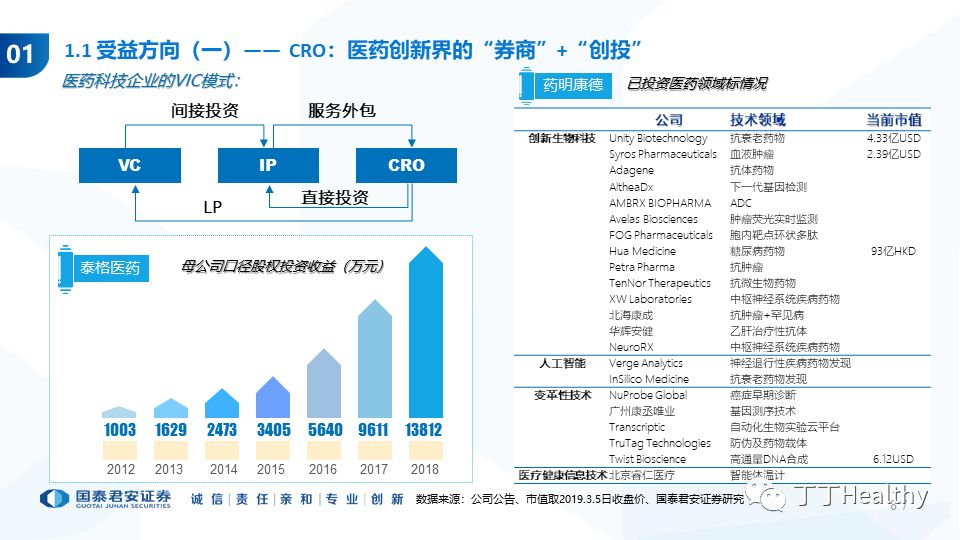The image size is (960, 540).
Task: Click the 当前市值 column header
Action: pos(894,120)
